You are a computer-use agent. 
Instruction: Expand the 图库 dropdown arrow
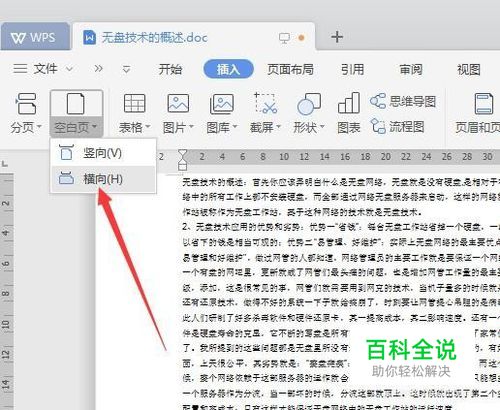235,127
